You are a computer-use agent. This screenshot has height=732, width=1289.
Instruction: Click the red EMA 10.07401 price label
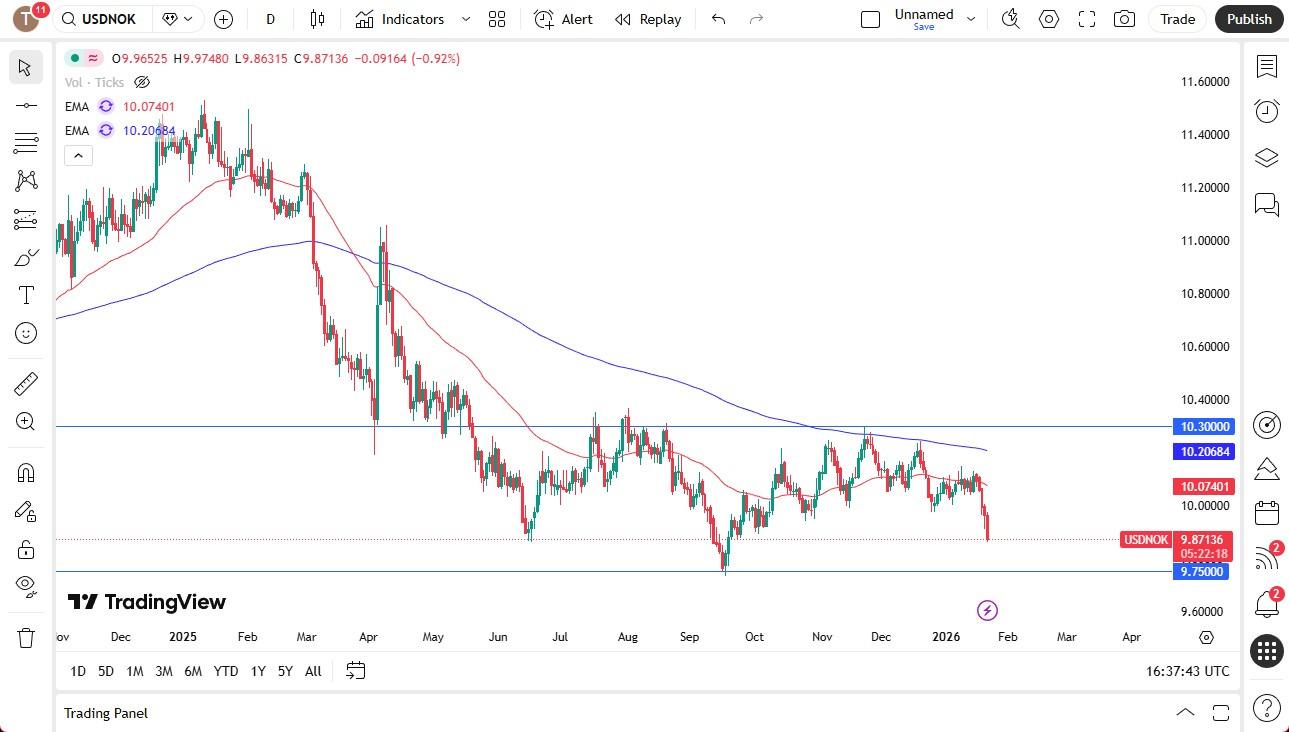coord(1205,487)
